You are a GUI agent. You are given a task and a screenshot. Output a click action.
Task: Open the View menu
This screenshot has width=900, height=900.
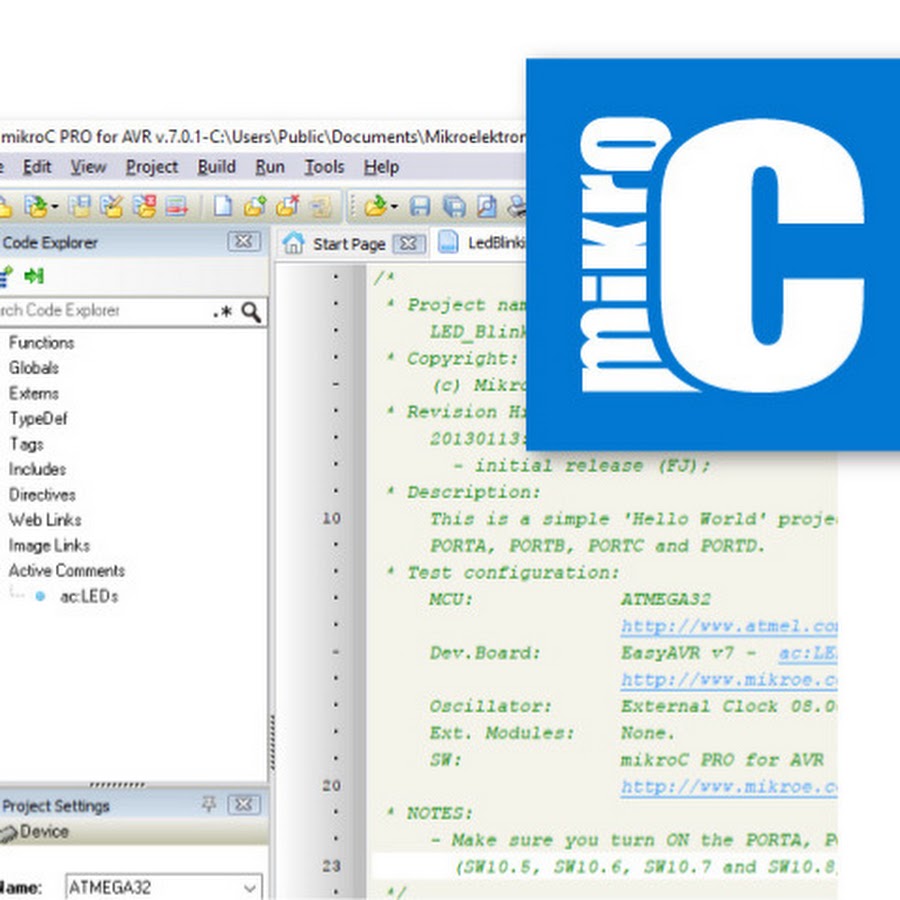(x=88, y=167)
